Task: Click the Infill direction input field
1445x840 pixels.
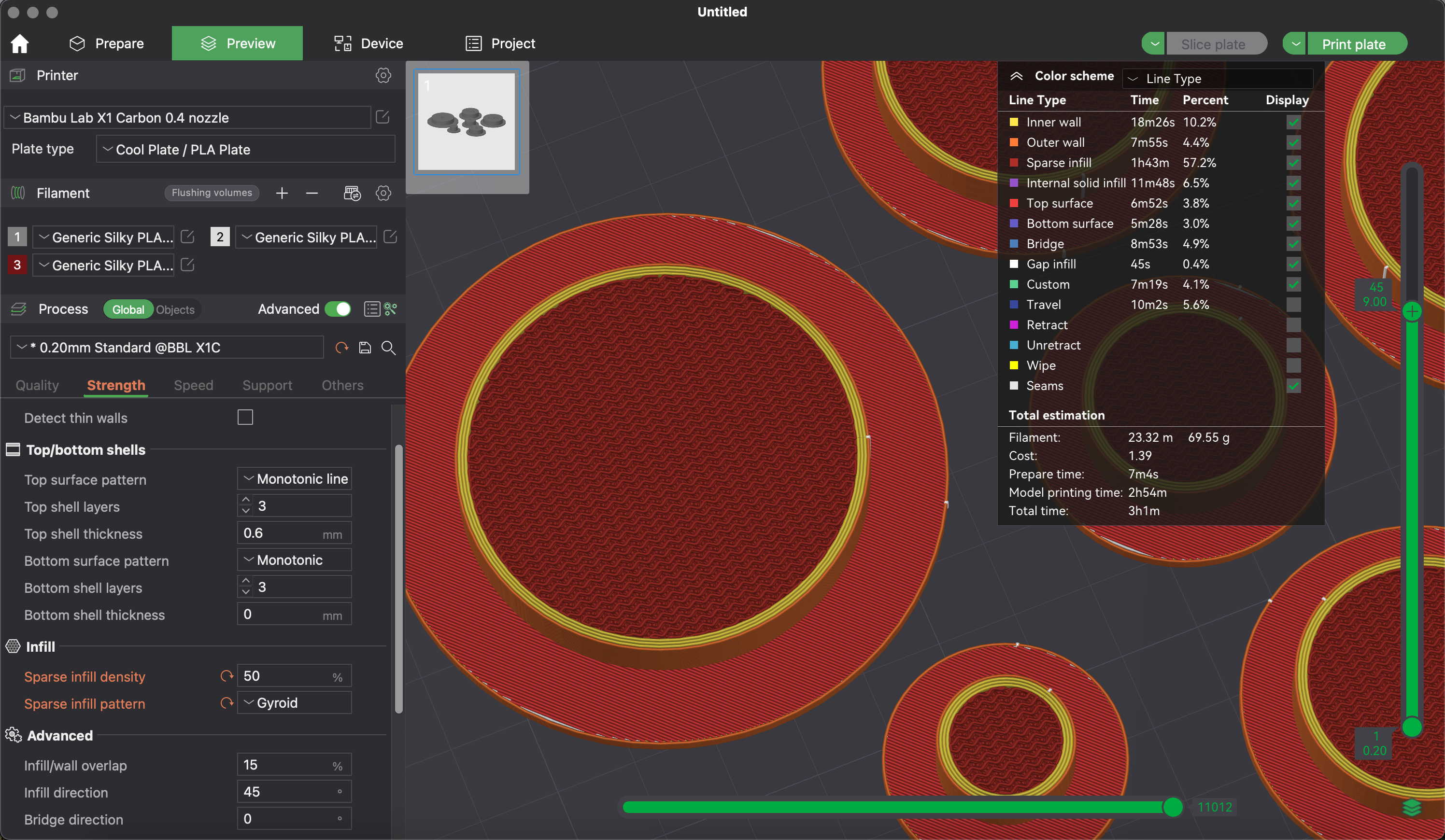Action: pyautogui.click(x=294, y=792)
